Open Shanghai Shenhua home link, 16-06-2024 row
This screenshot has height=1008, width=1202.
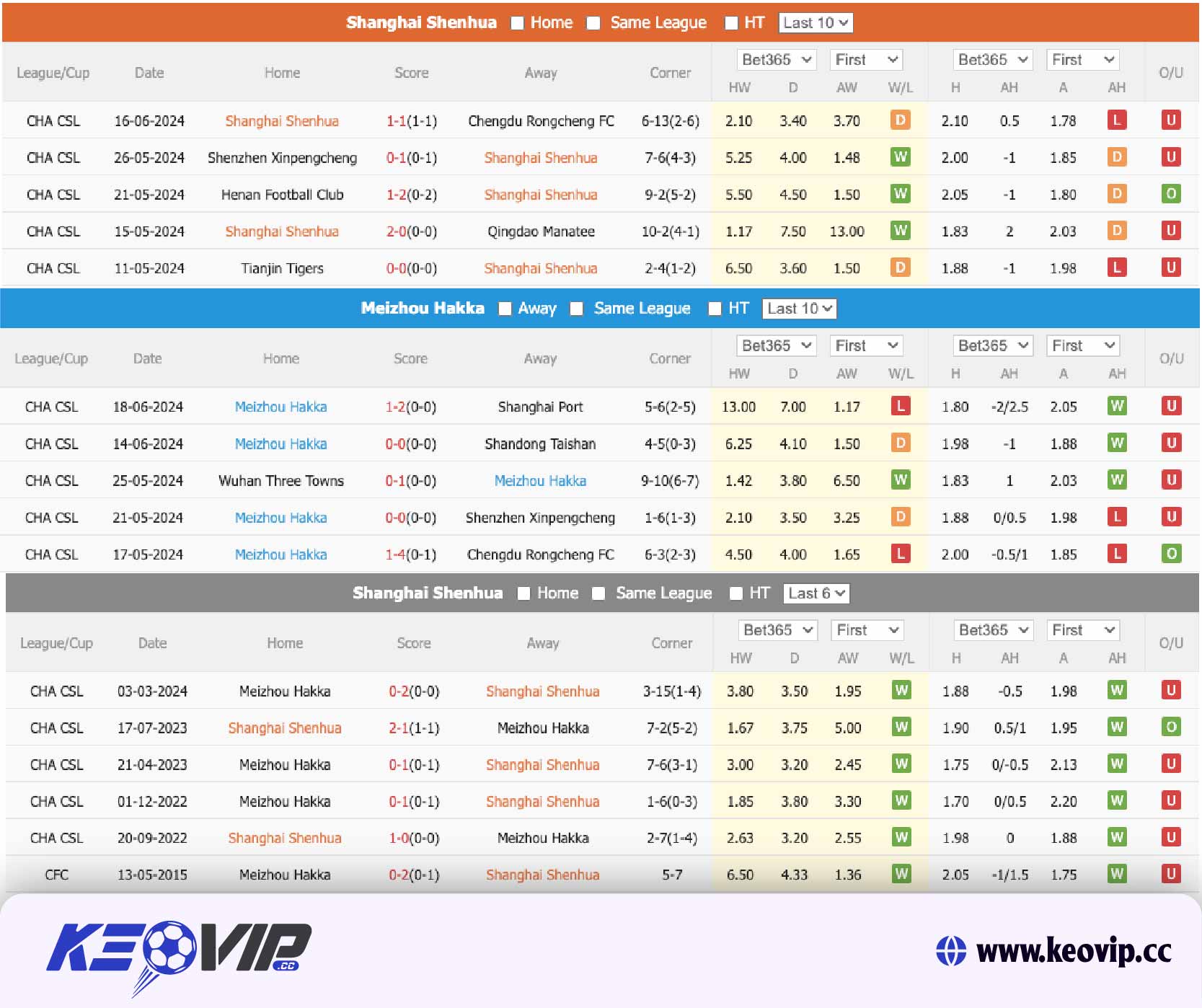282,121
